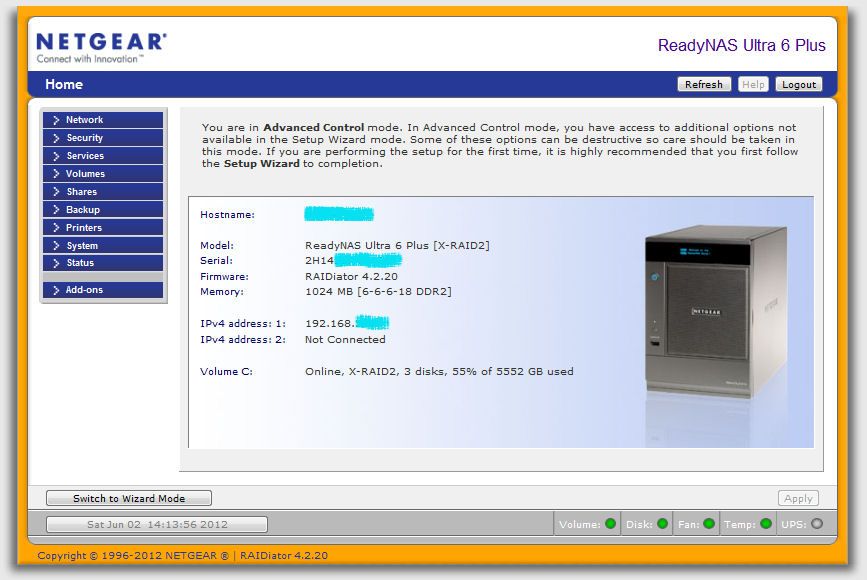The height and width of the screenshot is (580, 867).
Task: Expand the Services sidebar section
Action: (x=102, y=156)
